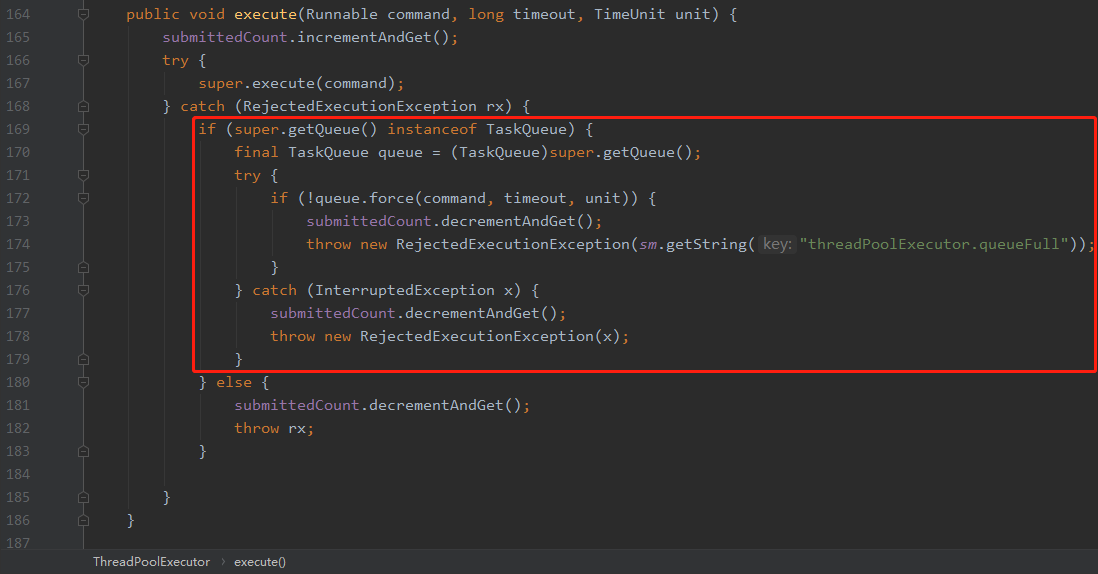Click RejectedExecutionException rx in catch on line 168
The image size is (1098, 574).
[x=374, y=106]
